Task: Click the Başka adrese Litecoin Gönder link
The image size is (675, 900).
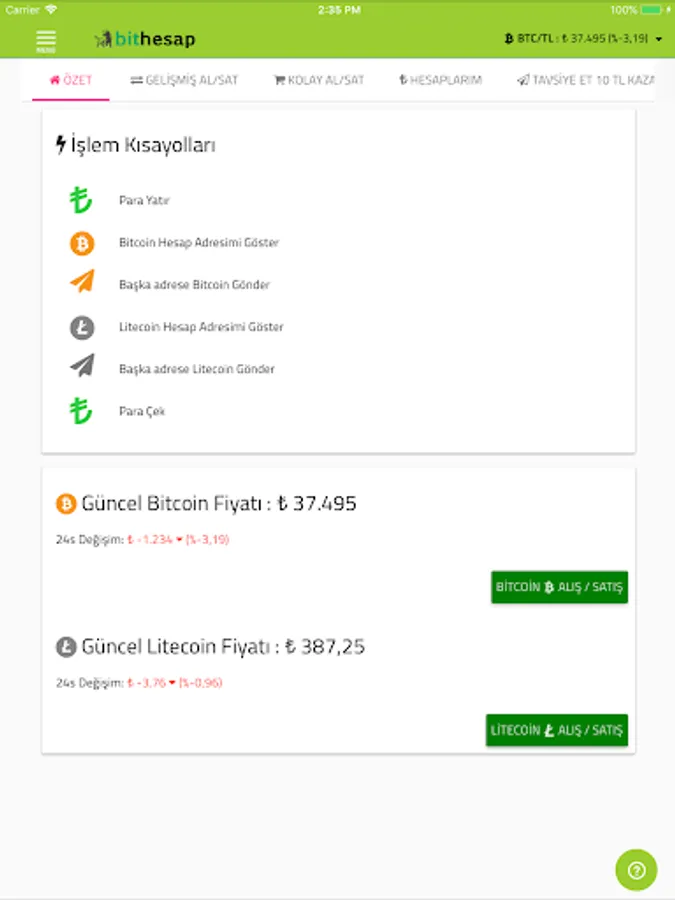Action: [196, 369]
